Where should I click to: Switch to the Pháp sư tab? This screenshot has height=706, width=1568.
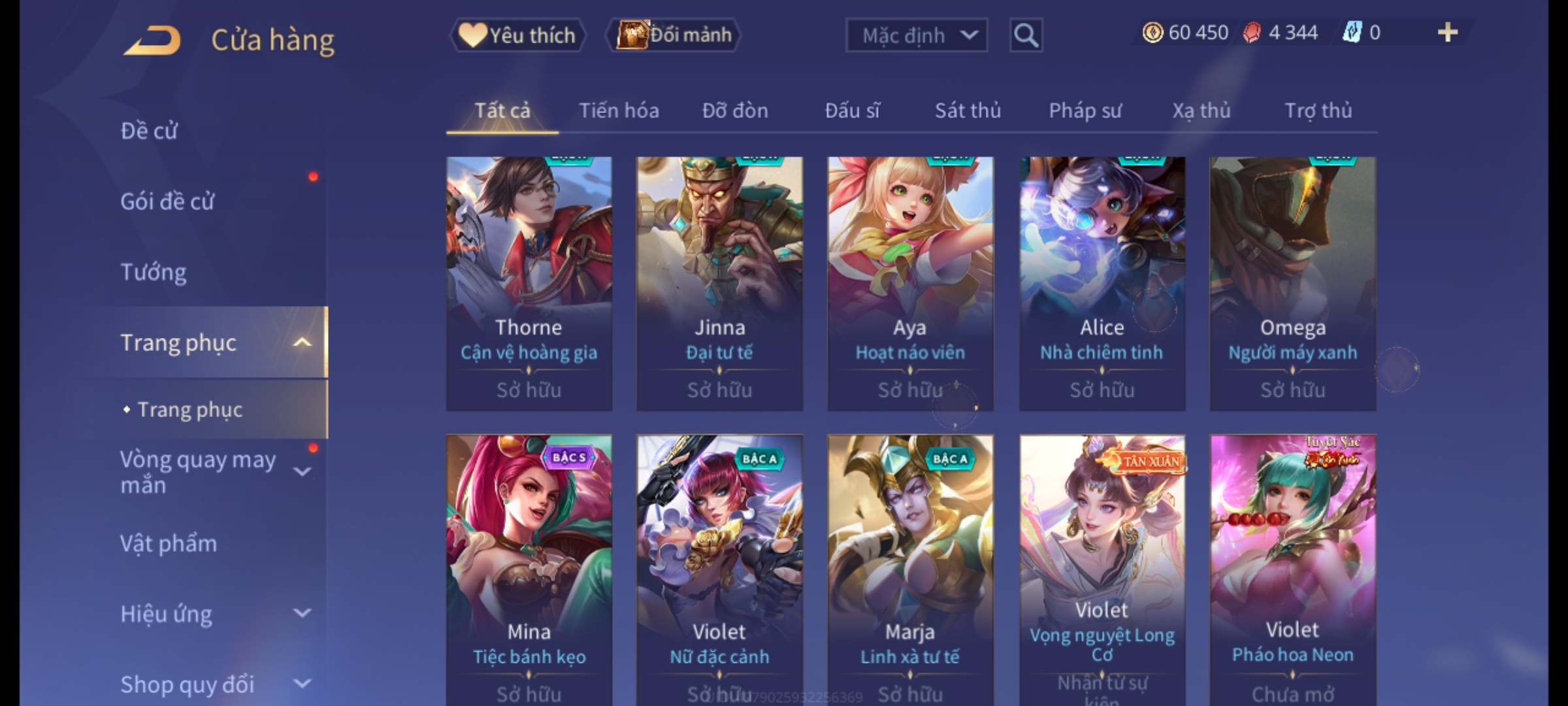pyautogui.click(x=1085, y=110)
